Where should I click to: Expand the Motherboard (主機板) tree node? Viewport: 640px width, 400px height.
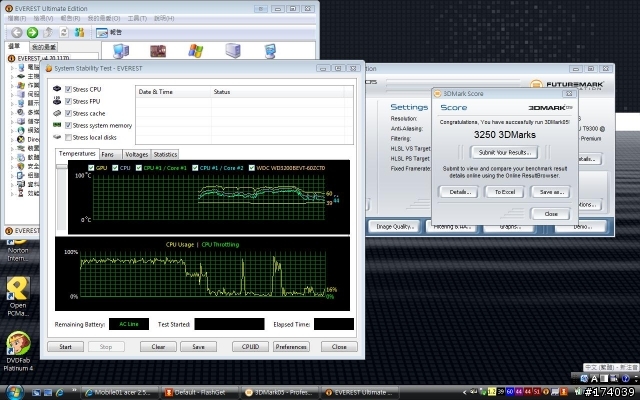coord(12,76)
